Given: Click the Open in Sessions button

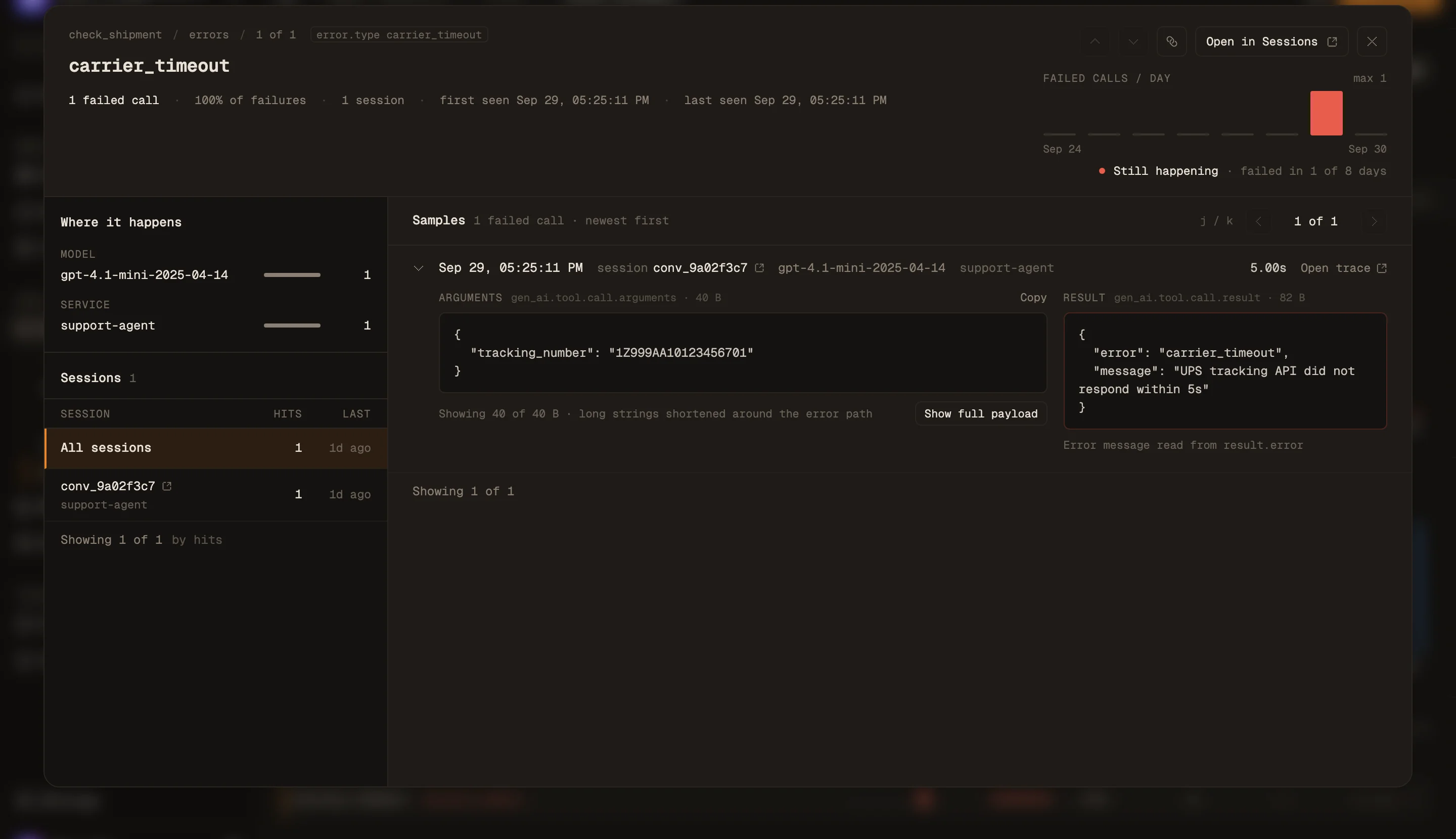Looking at the screenshot, I should pyautogui.click(x=1271, y=41).
